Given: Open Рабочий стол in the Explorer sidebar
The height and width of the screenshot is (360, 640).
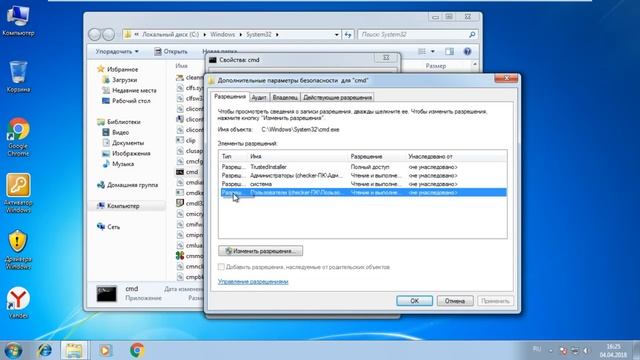Looking at the screenshot, I should click(126, 101).
